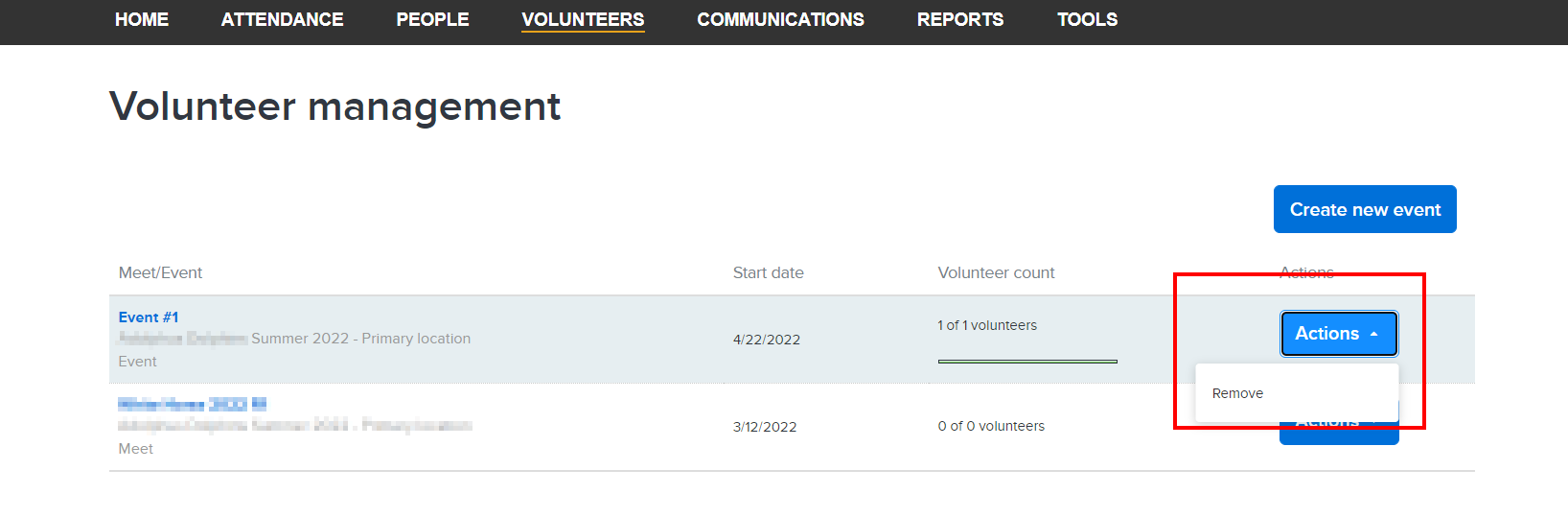Collapse the Actions dropdown for Event #1

(1339, 334)
